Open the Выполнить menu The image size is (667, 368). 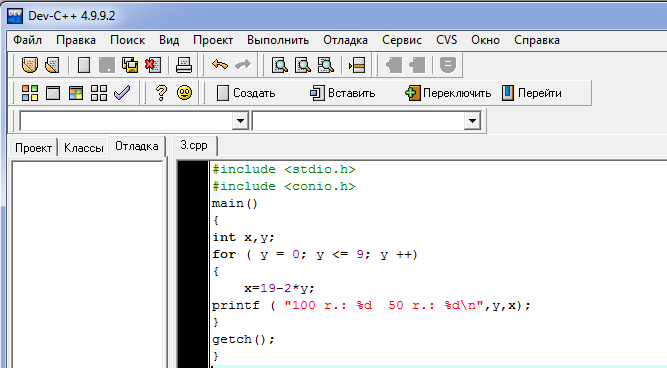pyautogui.click(x=278, y=40)
